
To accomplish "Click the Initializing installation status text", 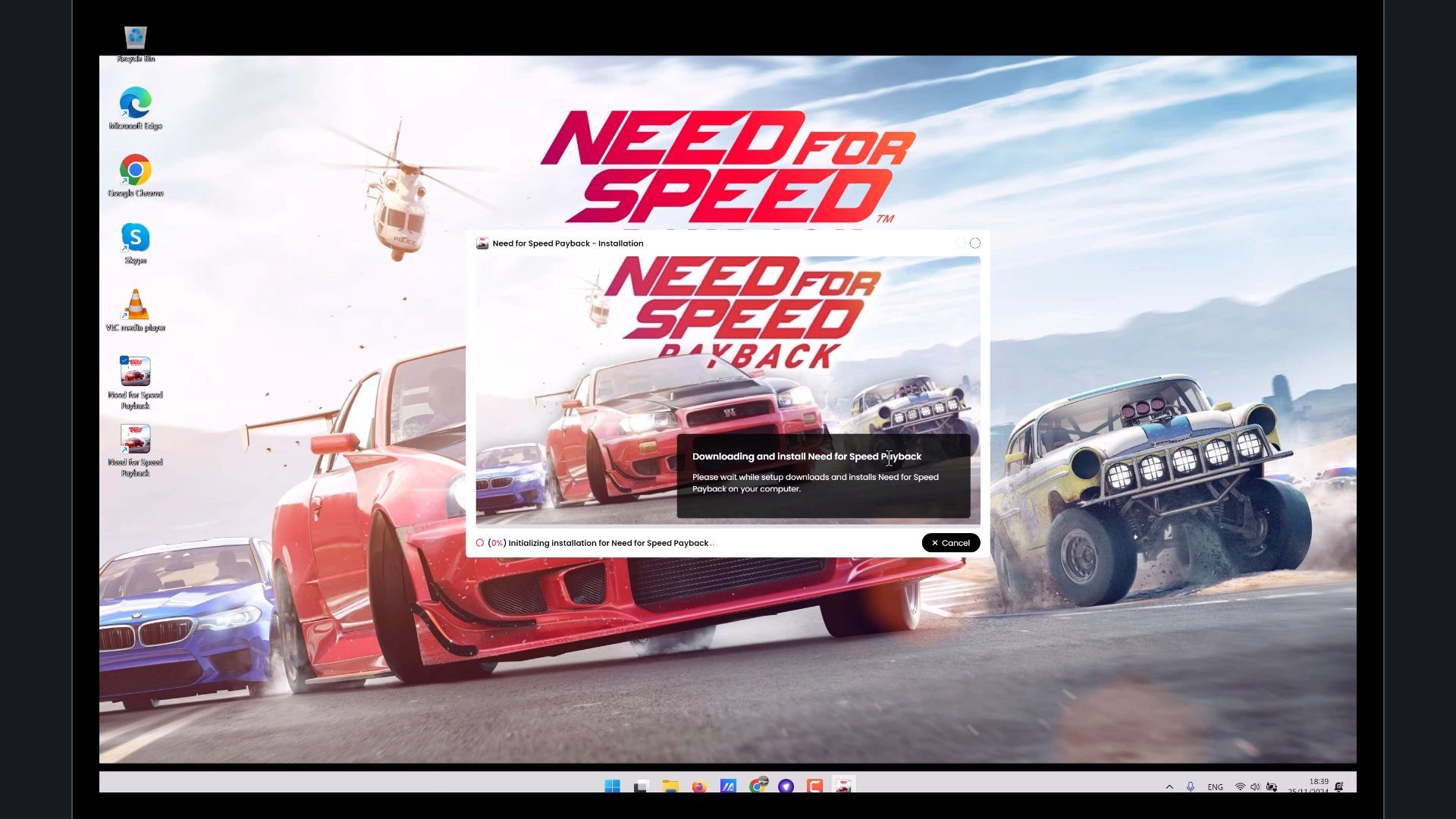I will (611, 543).
